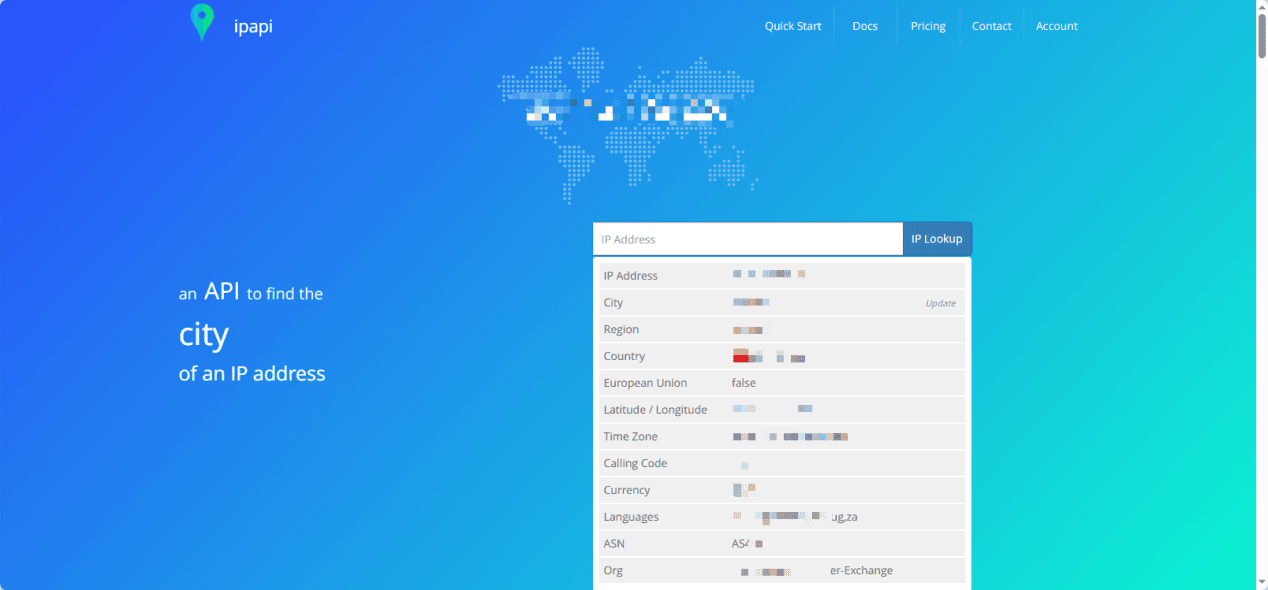Click the country flag icon in Country row
This screenshot has height=590, width=1268.
click(741, 356)
